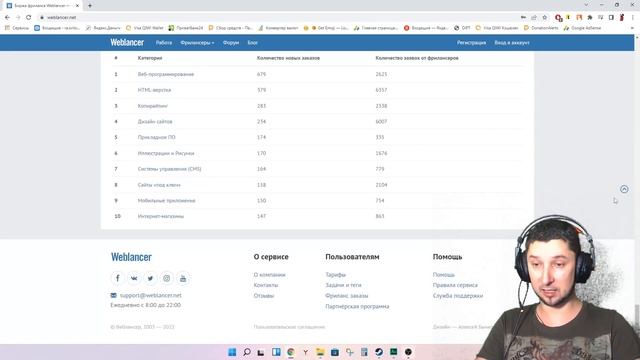640x360 pixels.
Task: Toggle the Chrome side panel icon
Action: 611,18
